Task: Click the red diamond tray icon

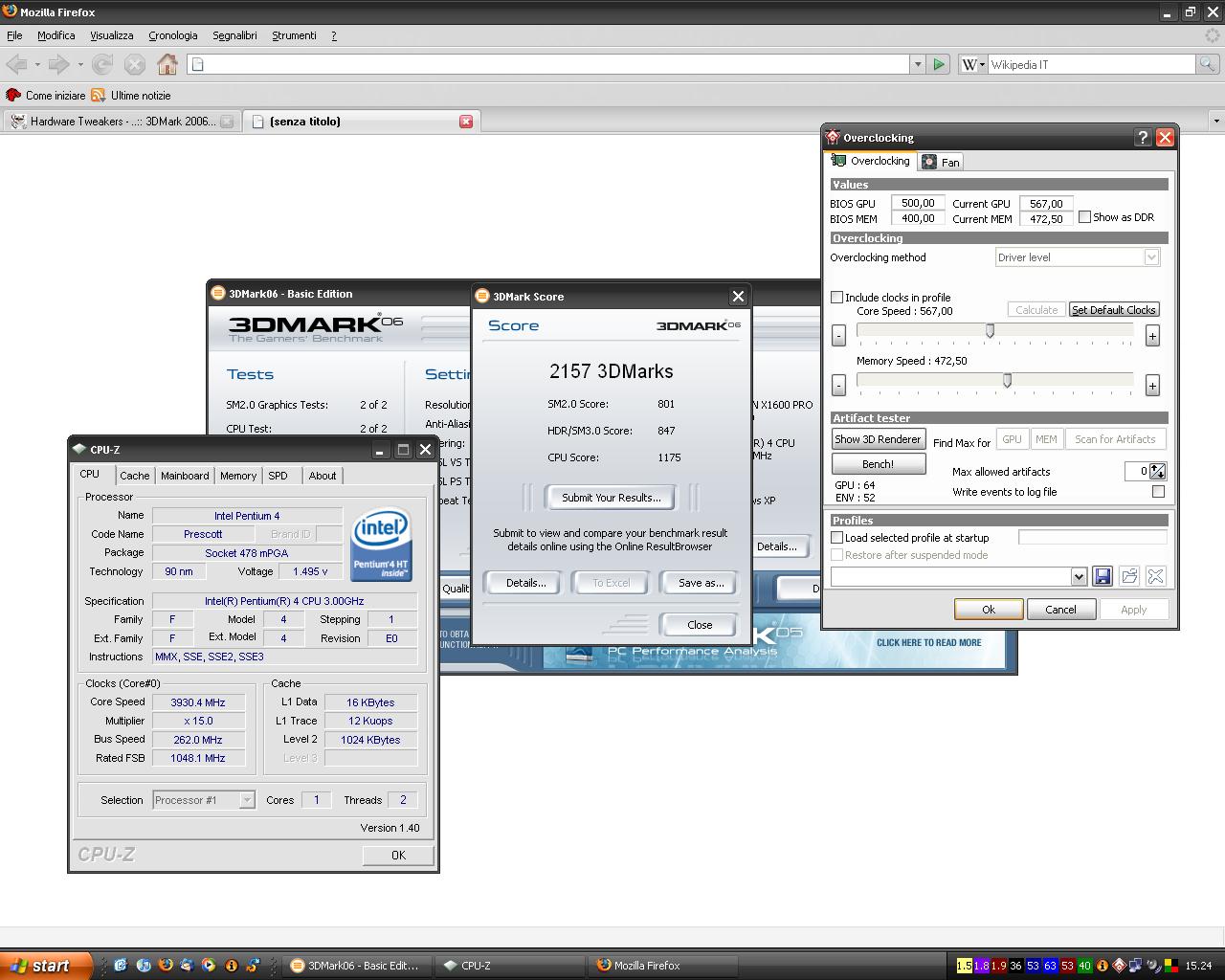Action: click(x=1119, y=966)
